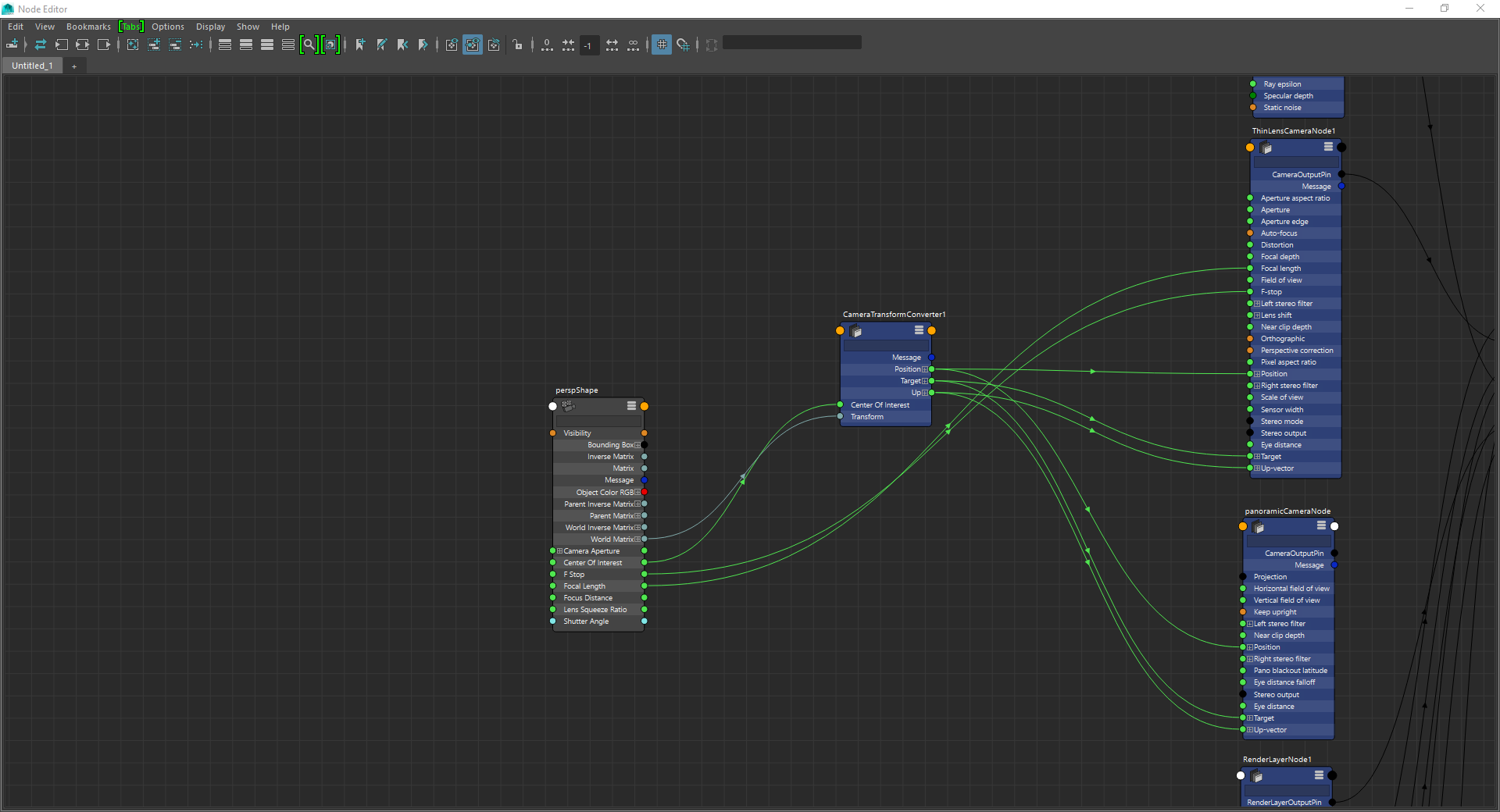Toggle the grid visibility button
Image resolution: width=1500 pixels, height=812 pixels.
[x=662, y=45]
